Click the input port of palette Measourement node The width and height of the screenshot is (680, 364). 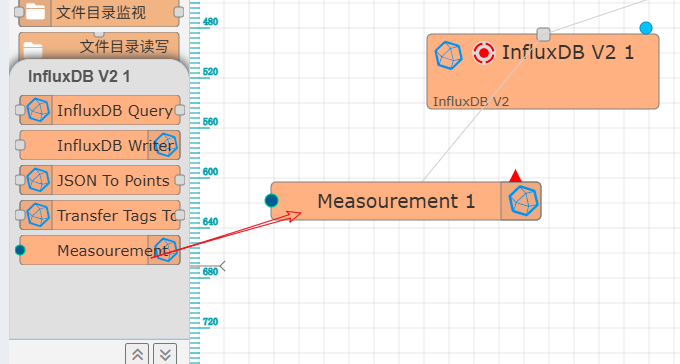coord(20,250)
